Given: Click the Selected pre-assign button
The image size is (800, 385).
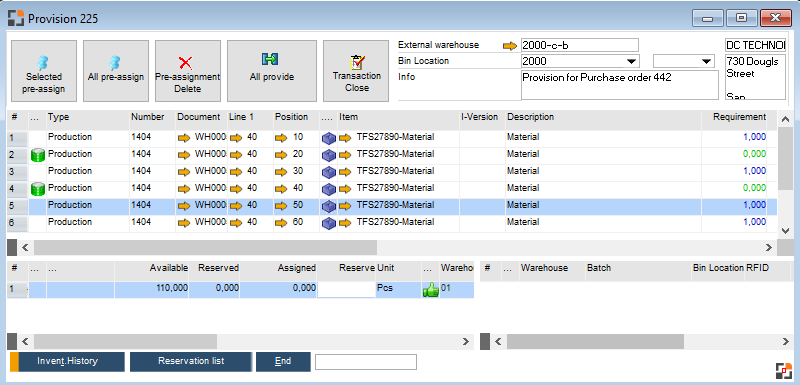Looking at the screenshot, I should coord(44,71).
